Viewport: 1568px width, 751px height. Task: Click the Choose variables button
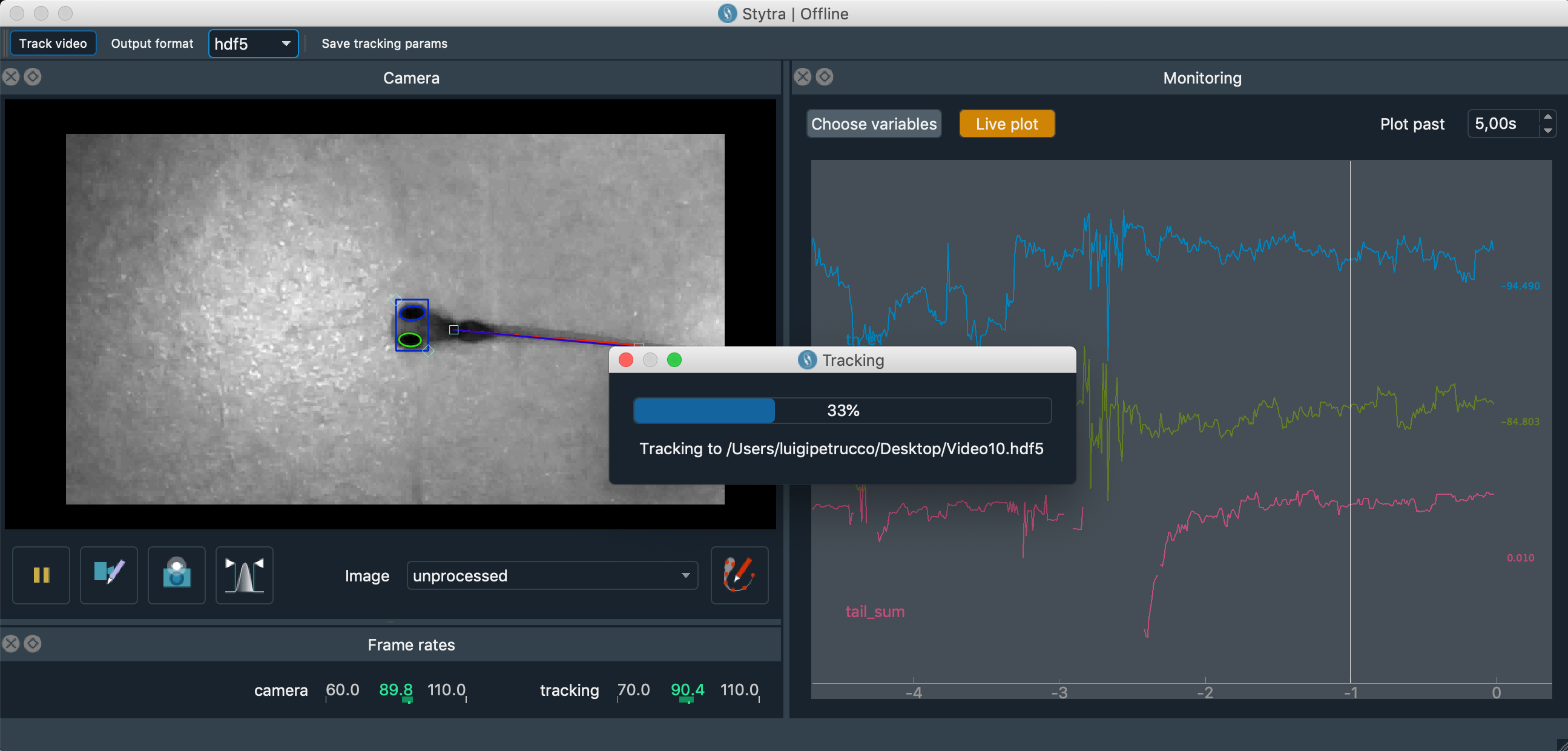pos(874,124)
